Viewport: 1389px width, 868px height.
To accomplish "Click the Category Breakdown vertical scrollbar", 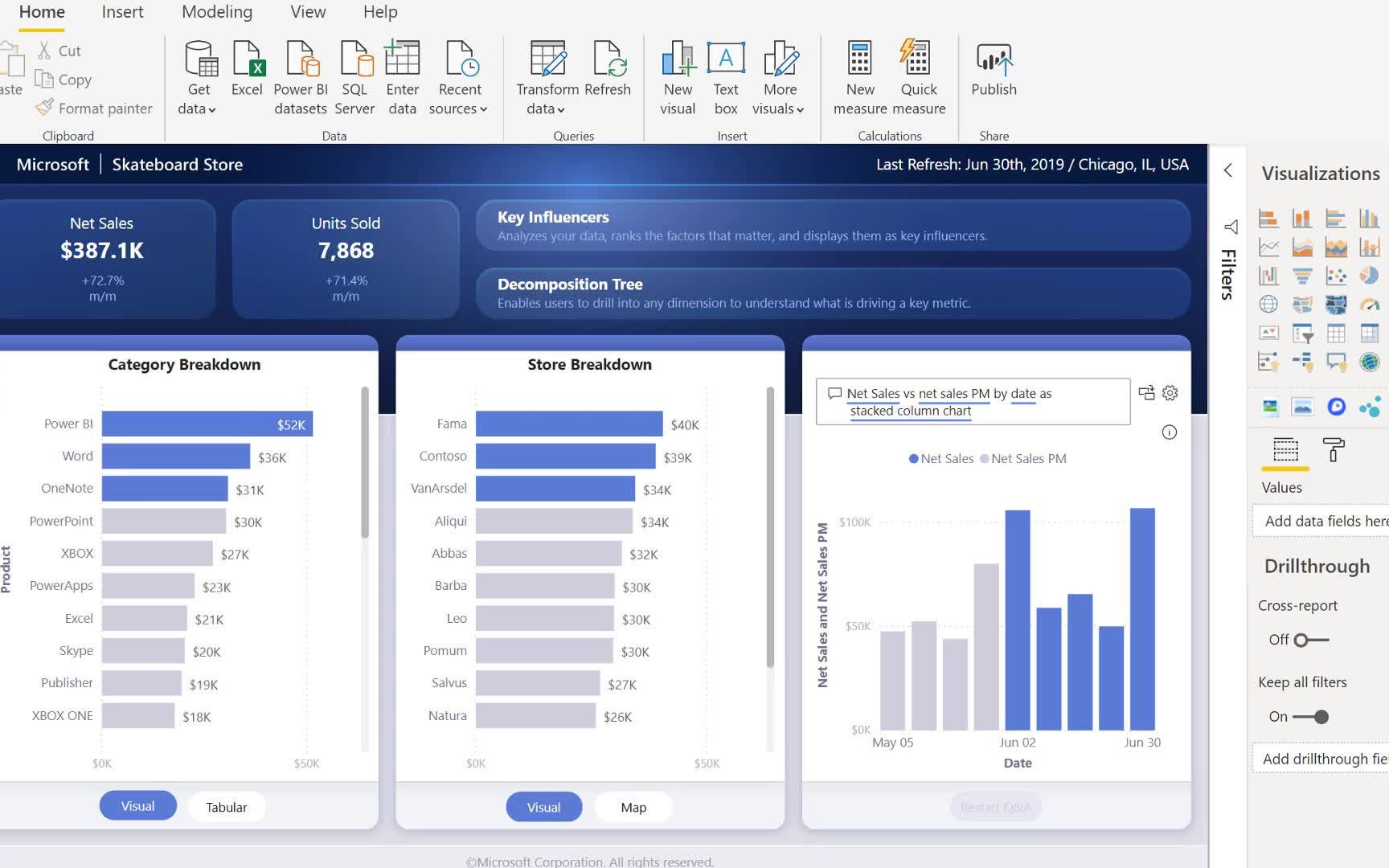I will 365,462.
